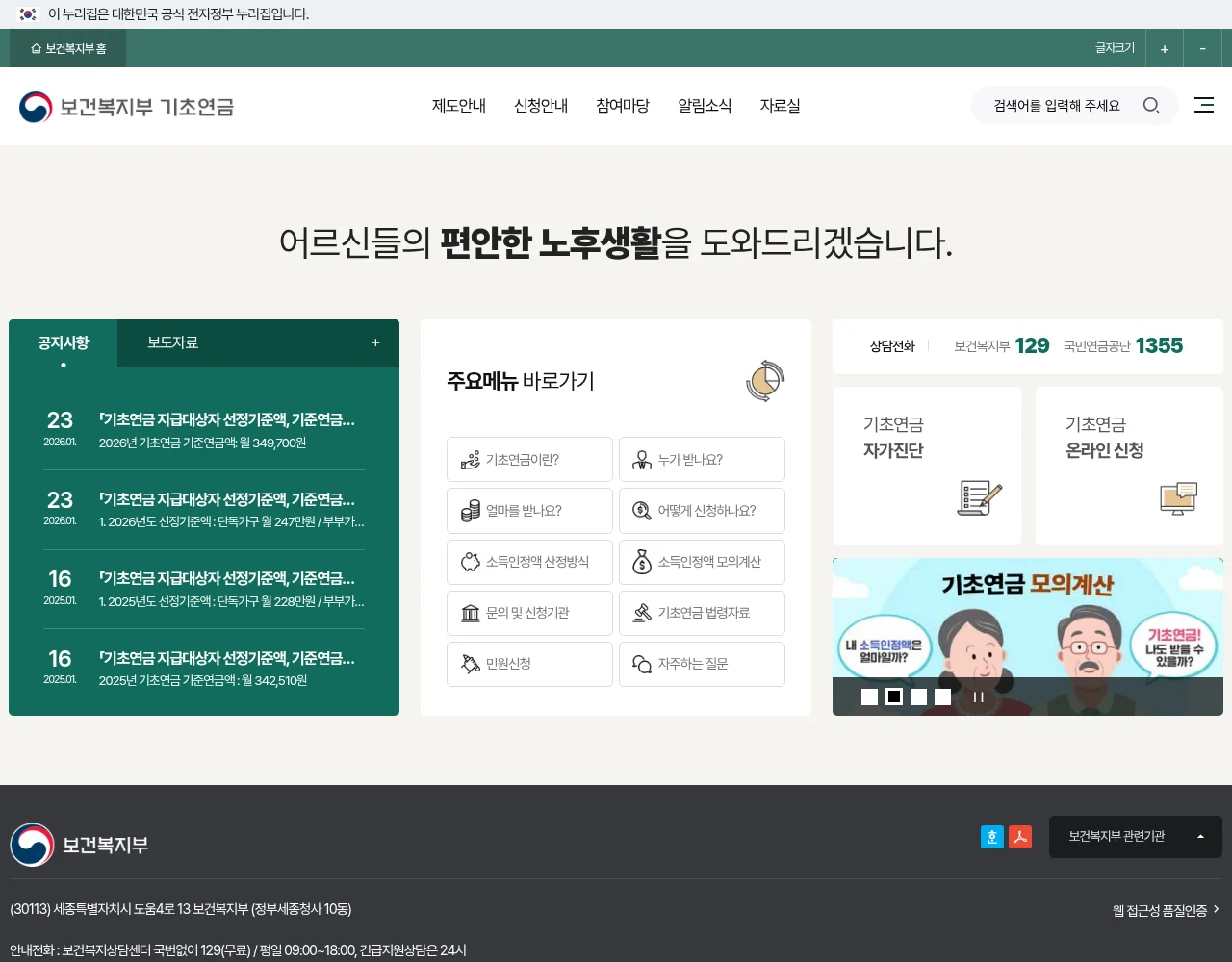
Task: Switch to the 보도자료 tab
Action: coord(173,342)
